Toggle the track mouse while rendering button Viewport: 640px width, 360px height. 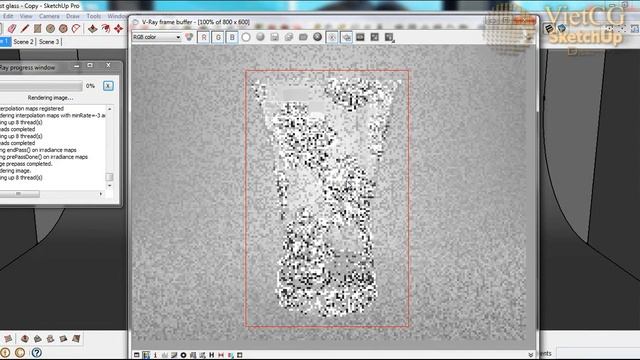point(332,37)
